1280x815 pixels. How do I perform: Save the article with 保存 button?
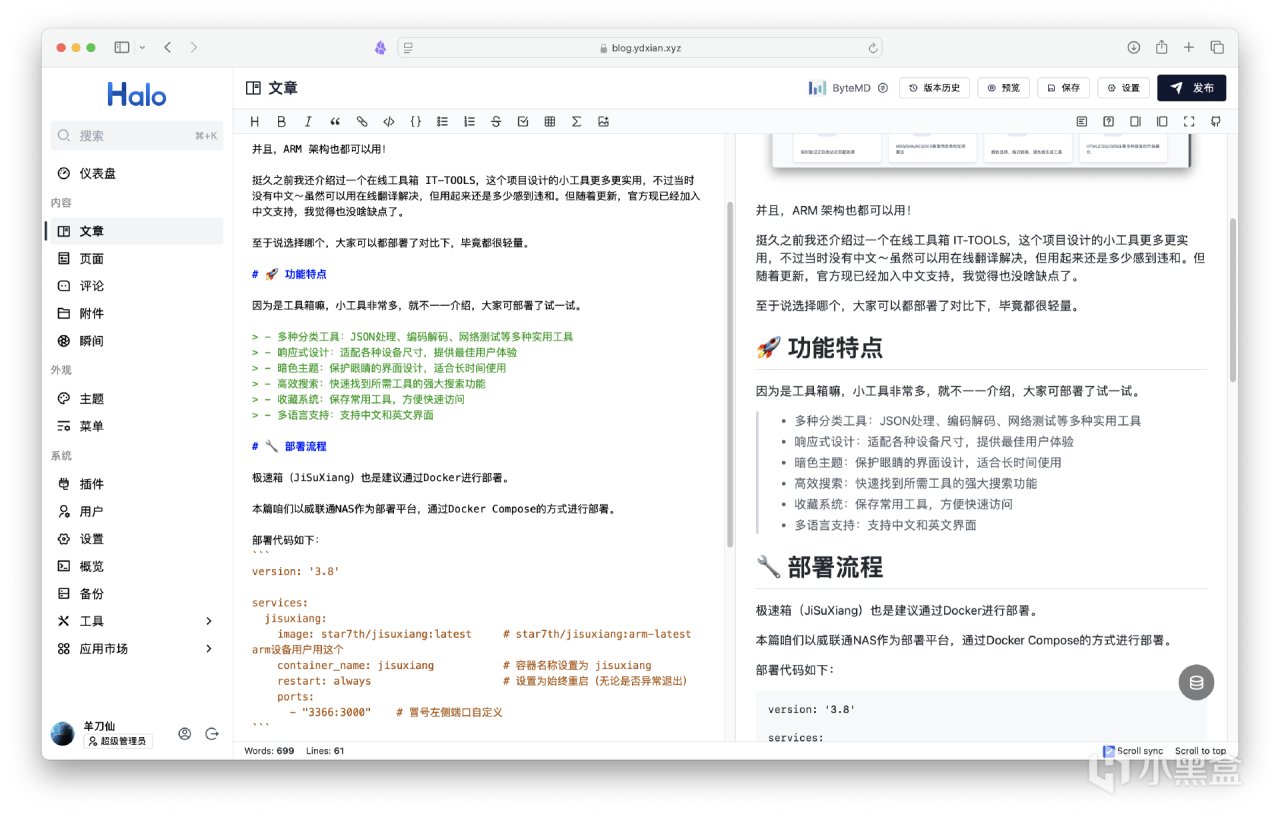click(1063, 88)
